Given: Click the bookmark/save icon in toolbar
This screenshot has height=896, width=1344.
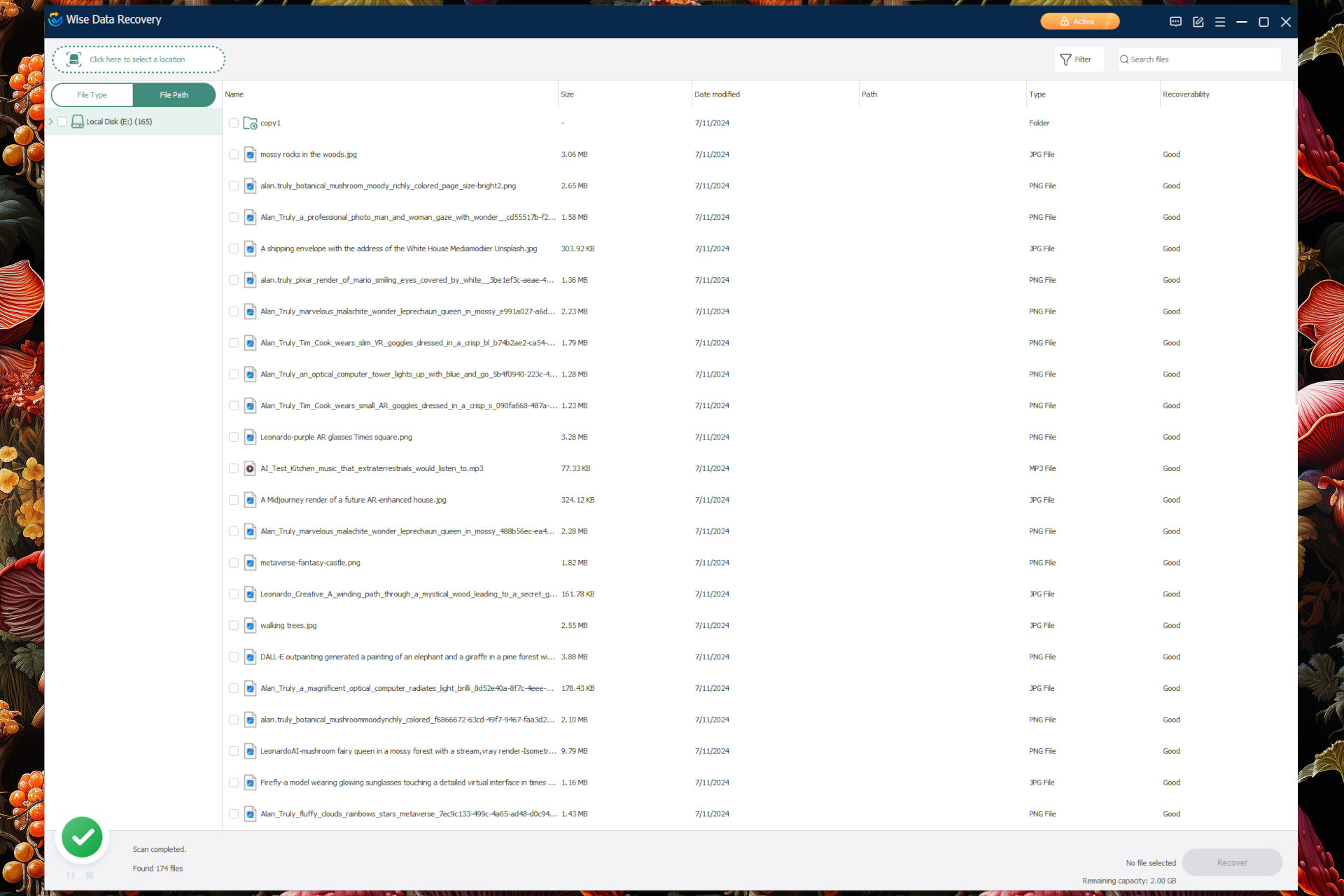Looking at the screenshot, I should [1198, 21].
